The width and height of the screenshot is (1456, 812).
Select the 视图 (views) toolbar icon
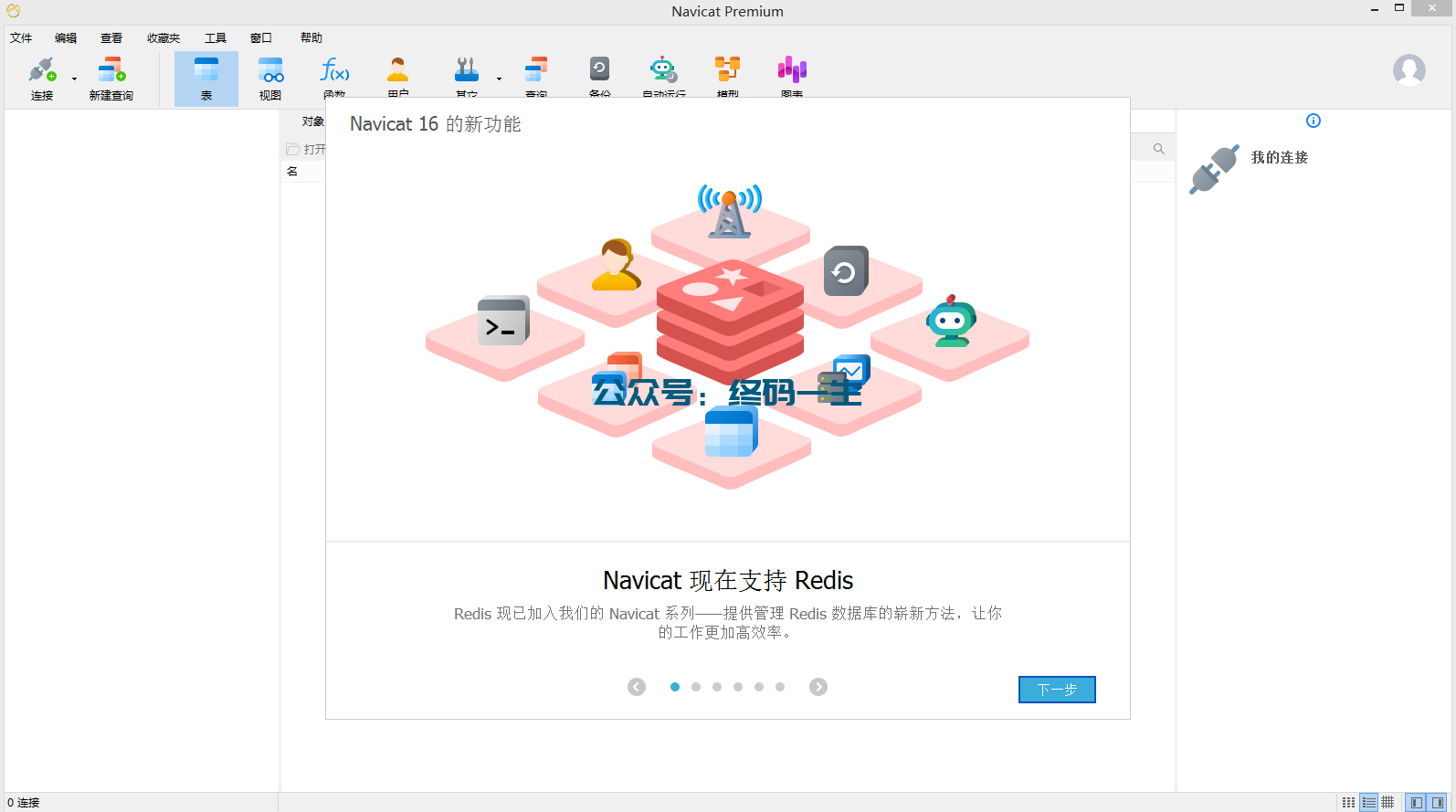tap(270, 69)
